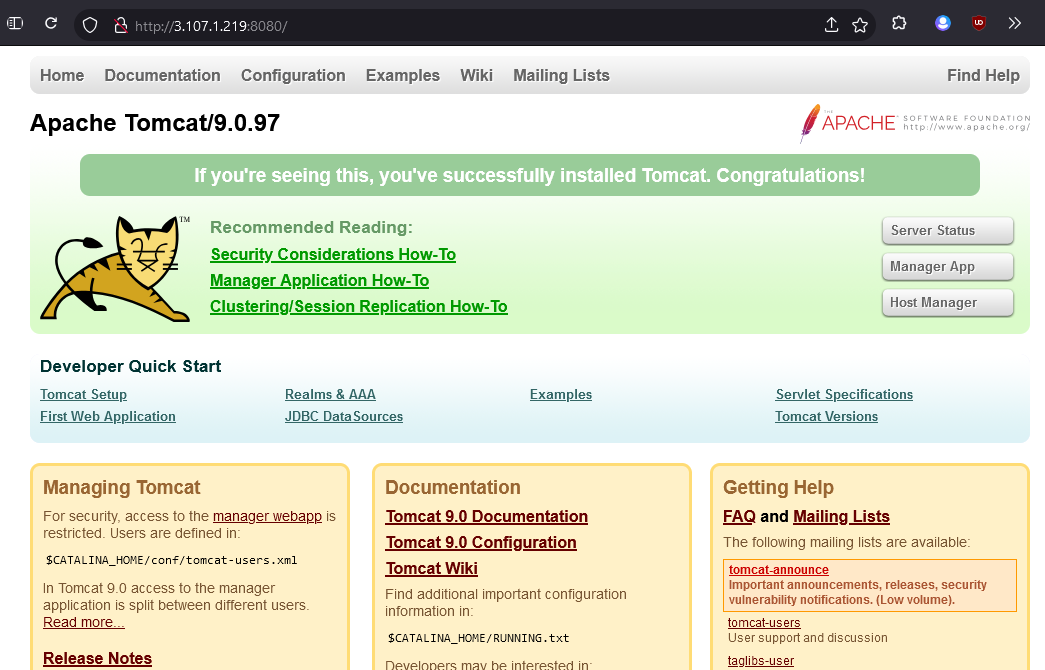Open the Release Notes link
The width and height of the screenshot is (1045, 670).
coord(97,659)
